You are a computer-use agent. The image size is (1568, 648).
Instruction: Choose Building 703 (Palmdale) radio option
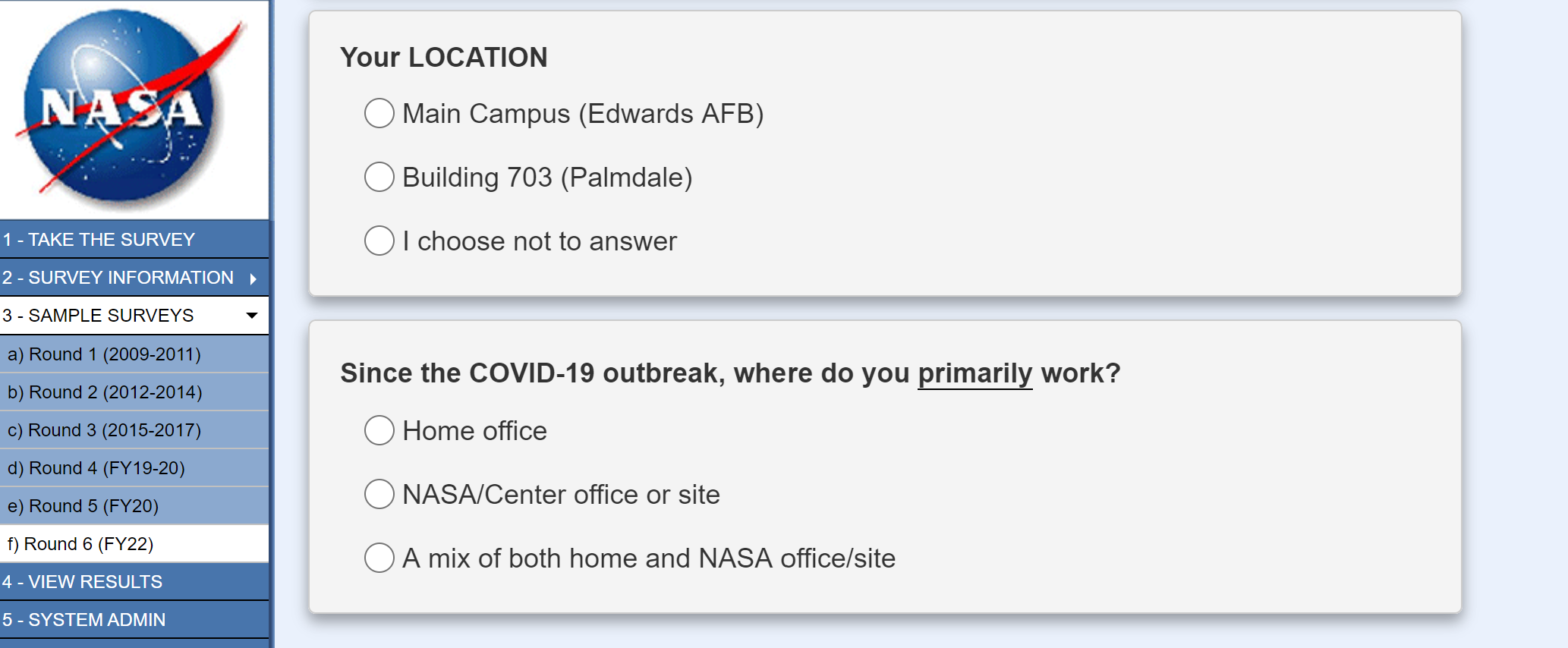click(x=379, y=178)
